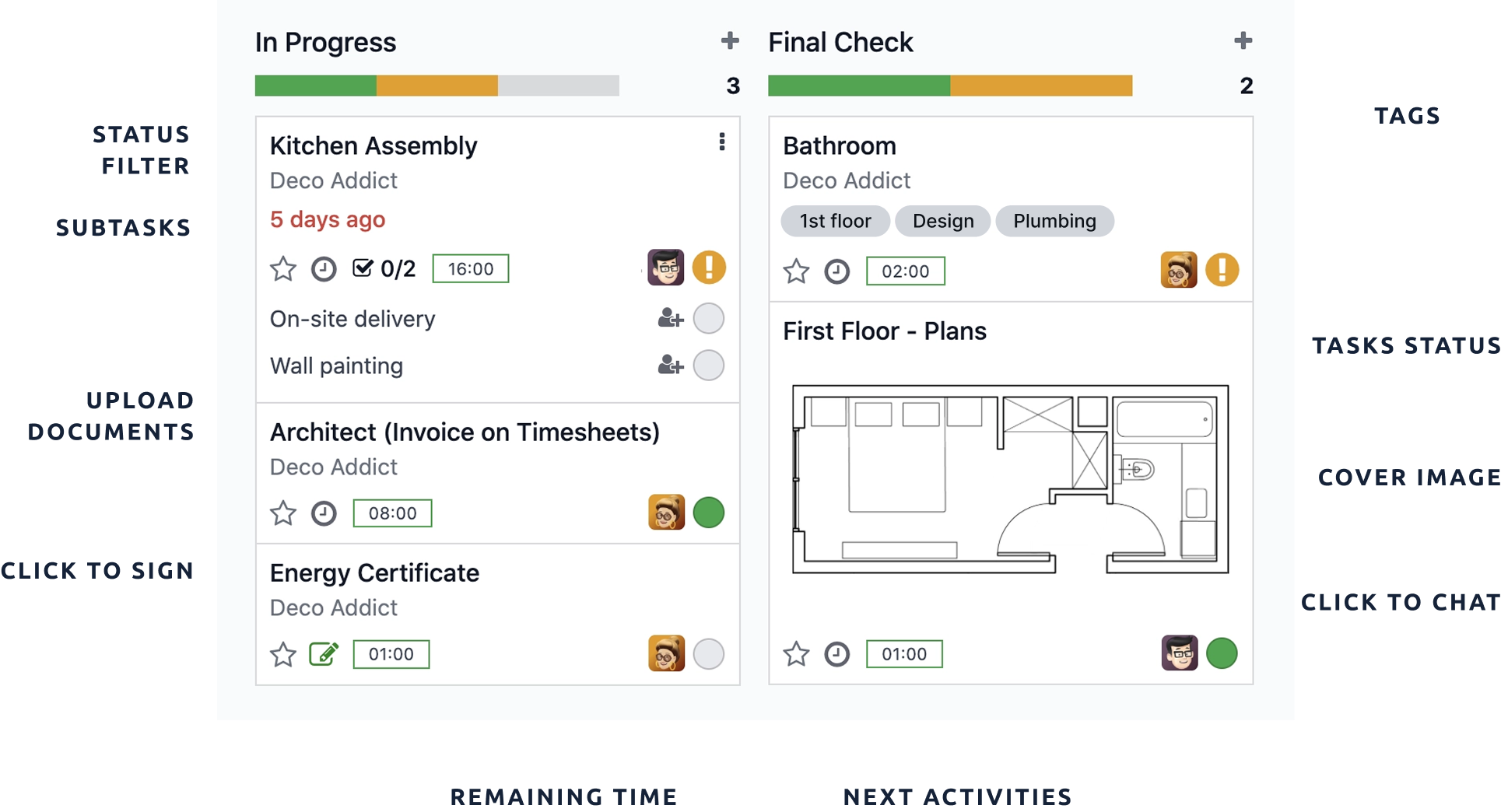1501x812 pixels.
Task: Add a new task in In Progress column
Action: [730, 40]
